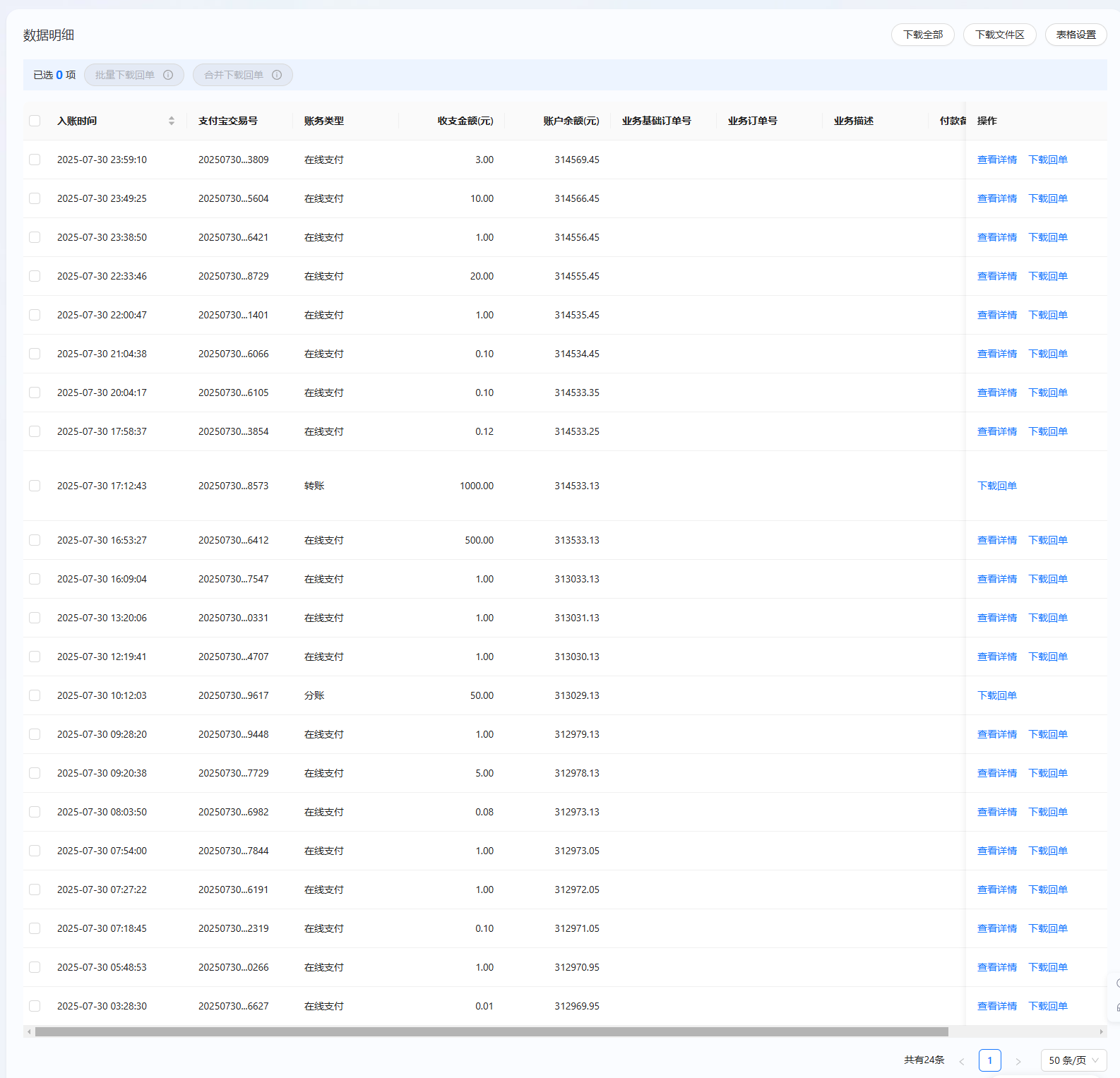Download receipt for the 23:59:10 row
The height and width of the screenshot is (1078, 1120).
pyautogui.click(x=1048, y=160)
